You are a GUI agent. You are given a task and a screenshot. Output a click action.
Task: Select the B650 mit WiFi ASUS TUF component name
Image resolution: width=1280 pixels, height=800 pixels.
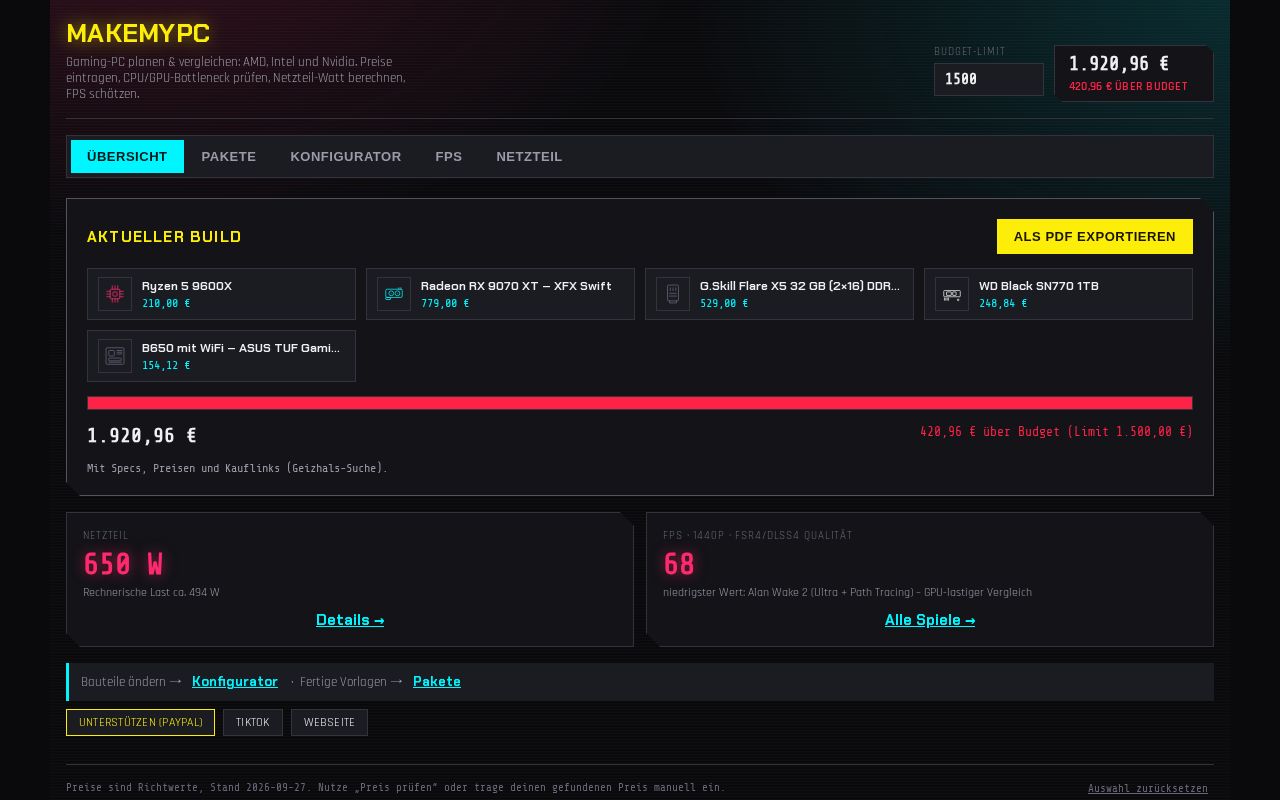[x=241, y=348]
